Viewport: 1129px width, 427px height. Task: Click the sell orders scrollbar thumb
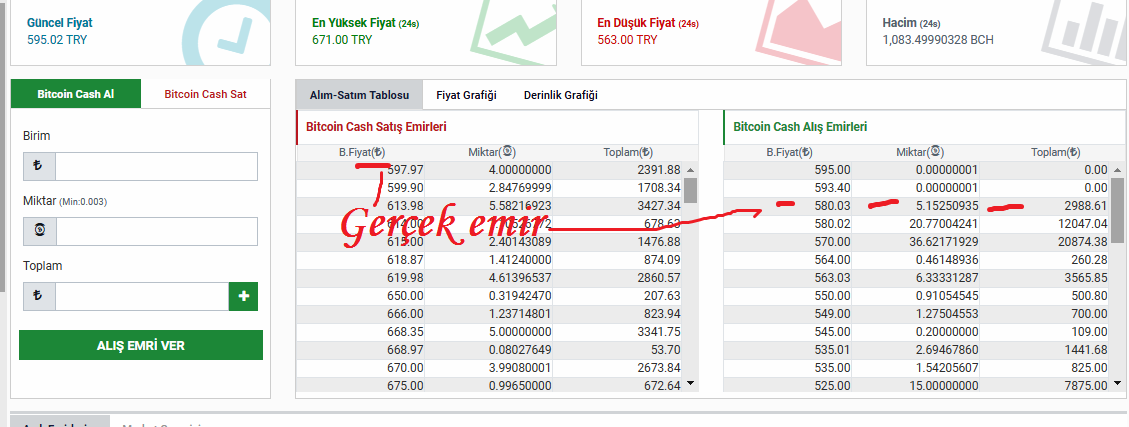click(691, 190)
